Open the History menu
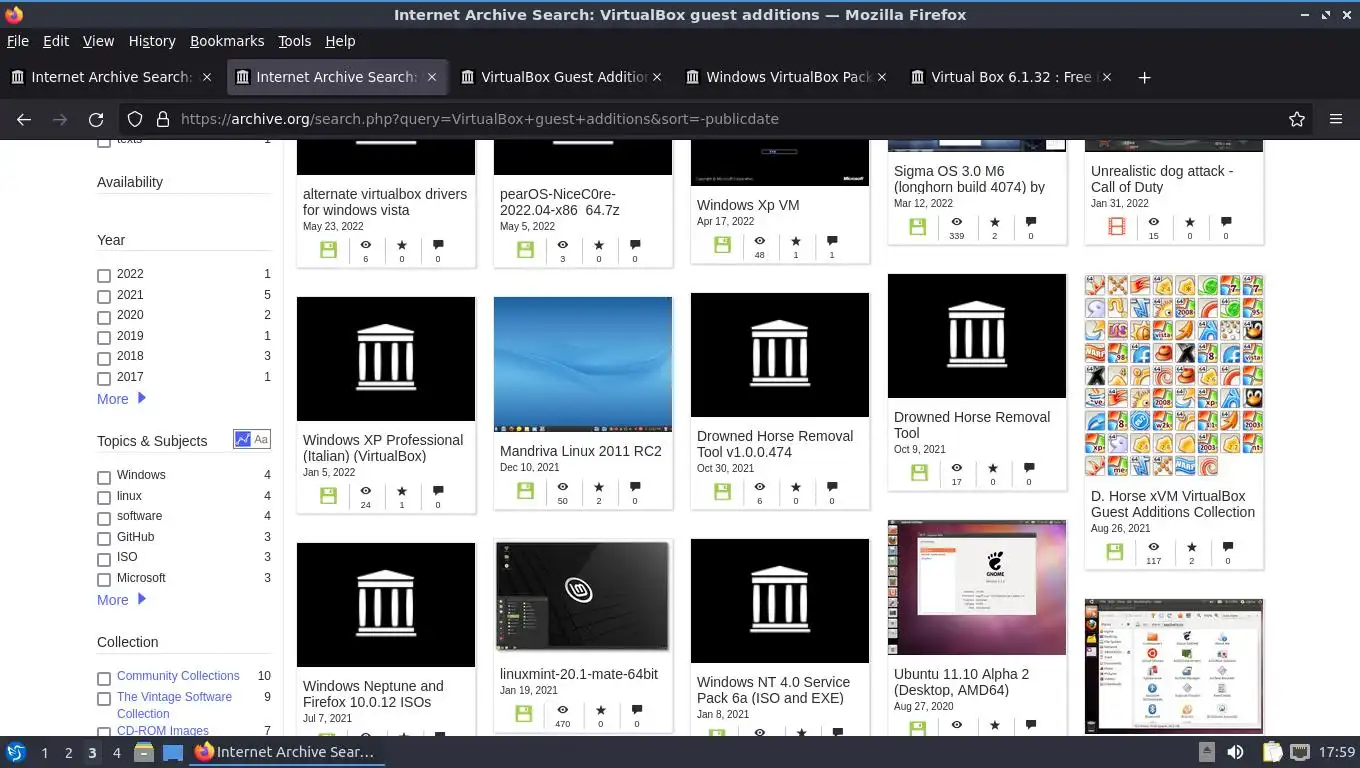The height and width of the screenshot is (768, 1360). (151, 41)
